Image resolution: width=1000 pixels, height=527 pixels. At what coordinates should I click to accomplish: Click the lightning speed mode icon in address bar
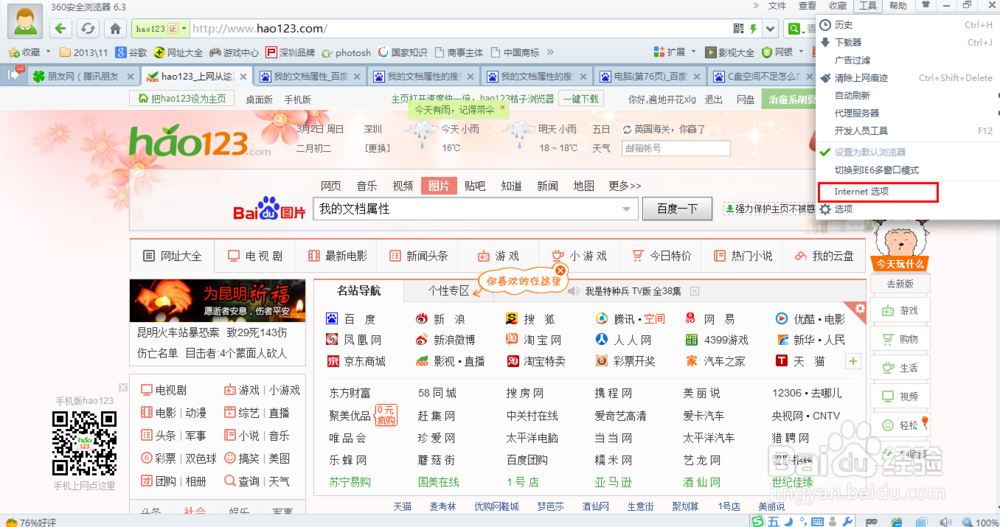coord(753,29)
